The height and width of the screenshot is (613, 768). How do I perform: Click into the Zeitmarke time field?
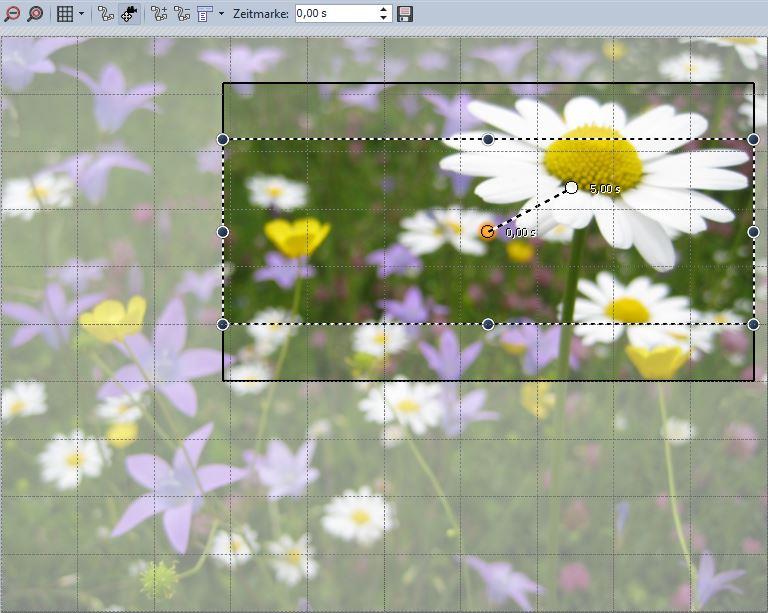335,14
